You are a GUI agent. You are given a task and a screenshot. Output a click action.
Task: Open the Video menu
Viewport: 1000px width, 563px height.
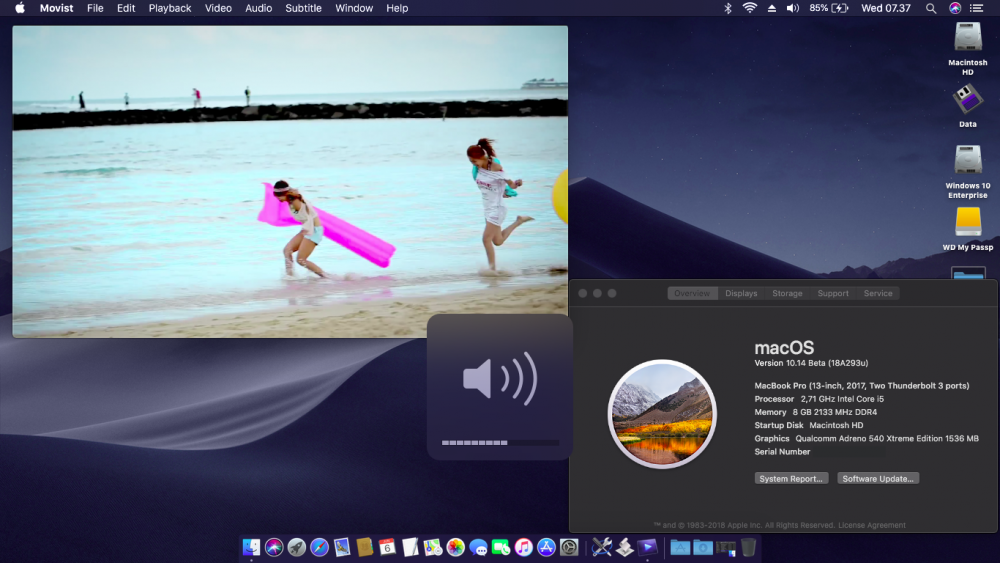coord(218,8)
